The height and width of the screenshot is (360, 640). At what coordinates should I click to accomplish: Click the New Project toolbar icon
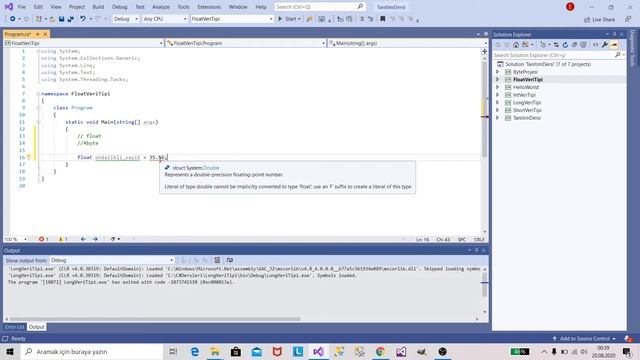(39, 19)
